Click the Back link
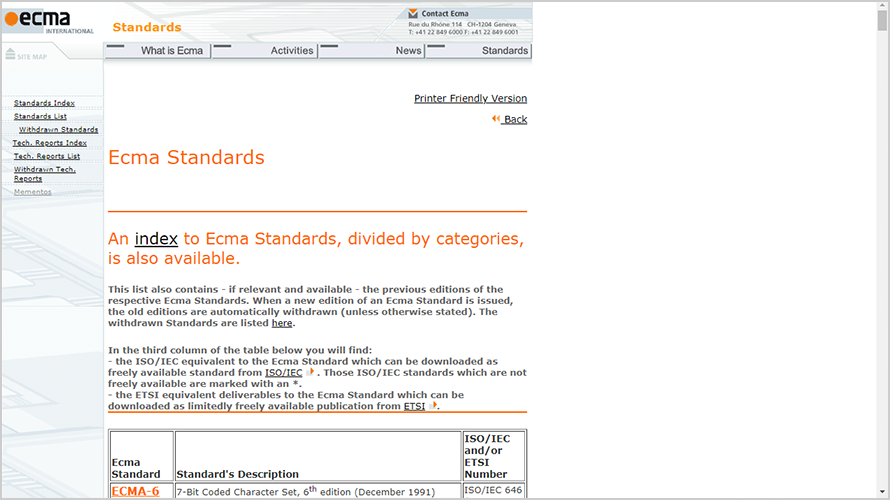 click(515, 119)
